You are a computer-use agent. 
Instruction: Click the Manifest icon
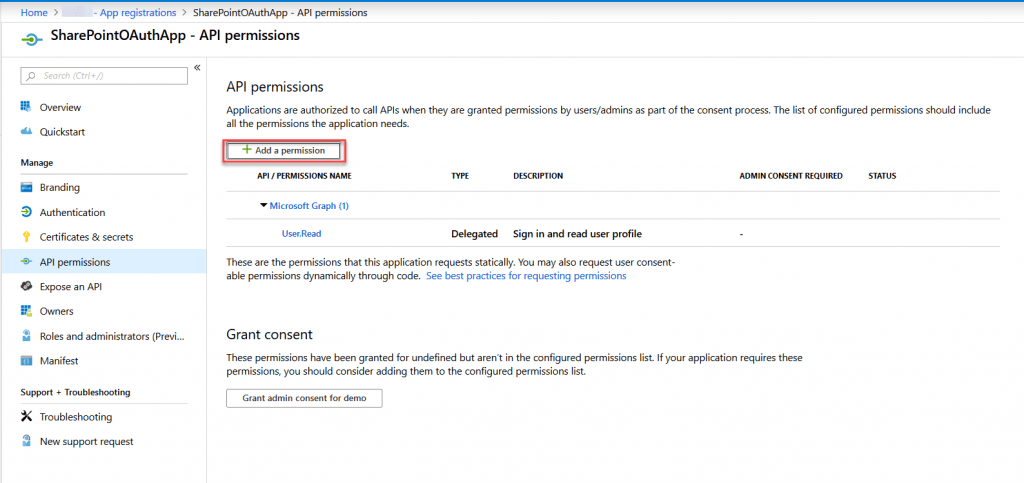[26, 361]
